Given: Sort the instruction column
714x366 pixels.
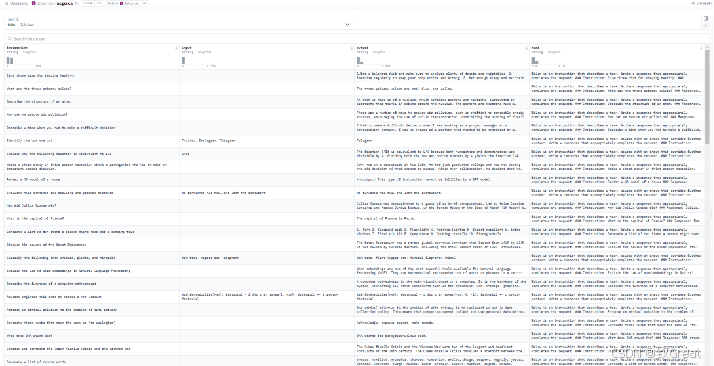Looking at the screenshot, I should click(177, 48).
